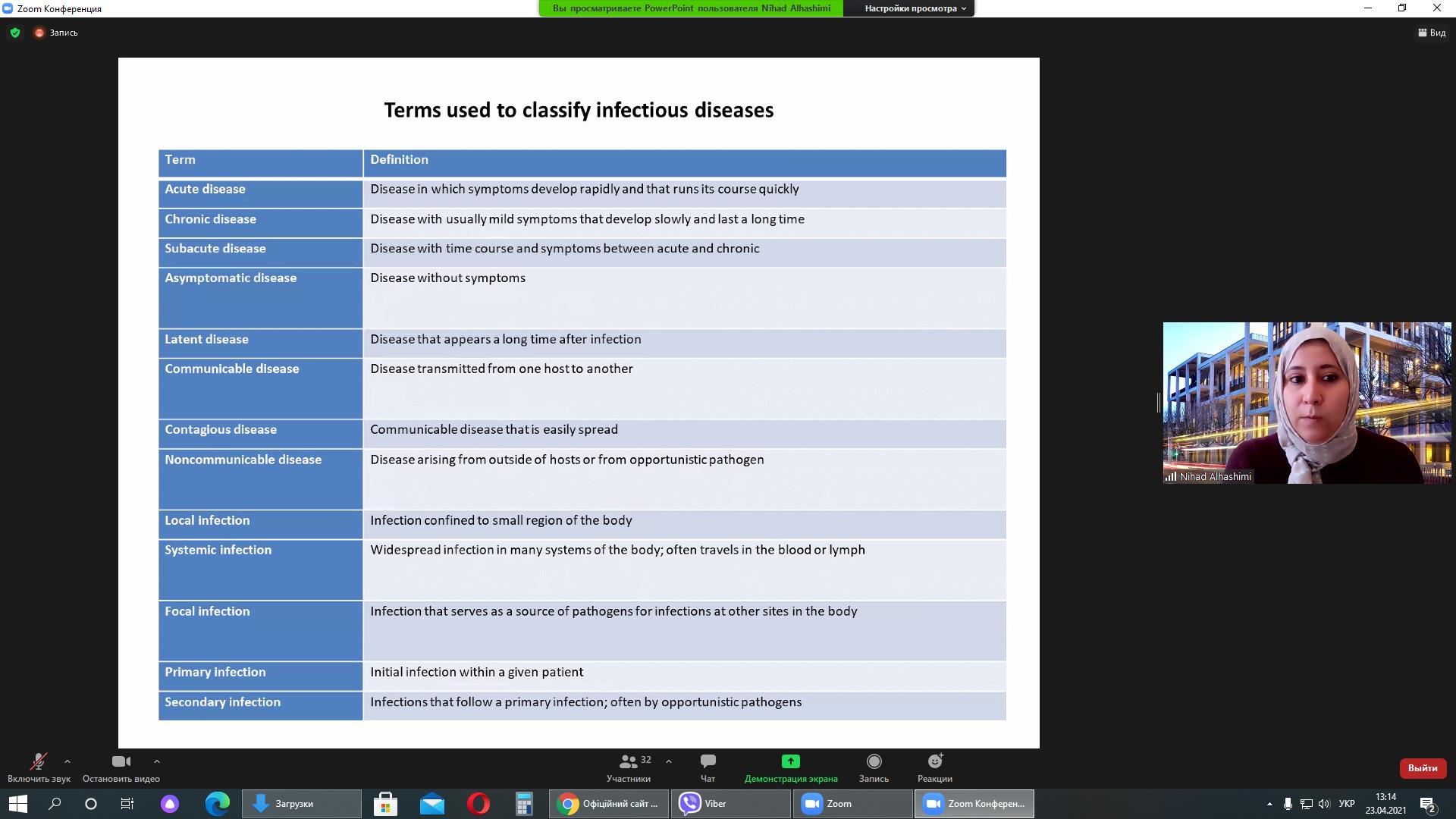Open Реакции reactions menu
The width and height of the screenshot is (1456, 819).
935,767
